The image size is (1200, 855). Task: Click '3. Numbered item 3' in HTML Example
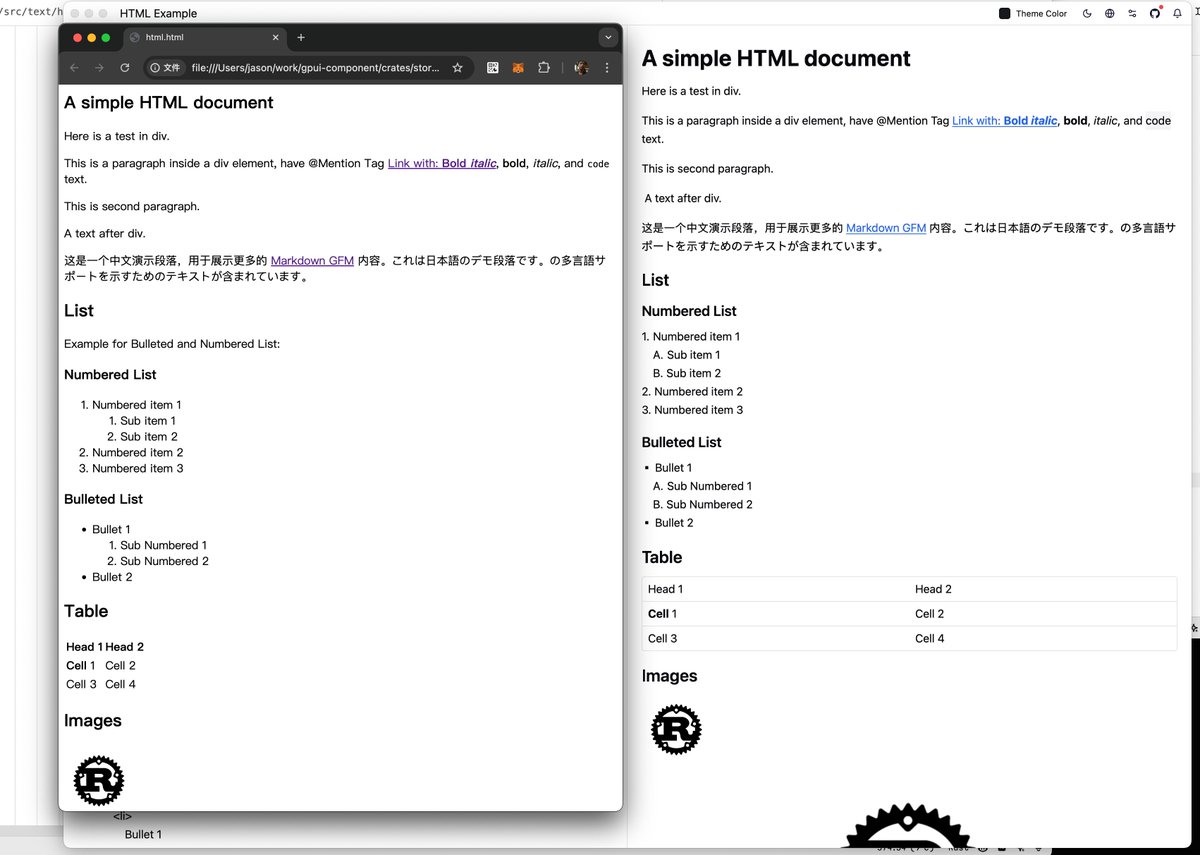coord(693,410)
